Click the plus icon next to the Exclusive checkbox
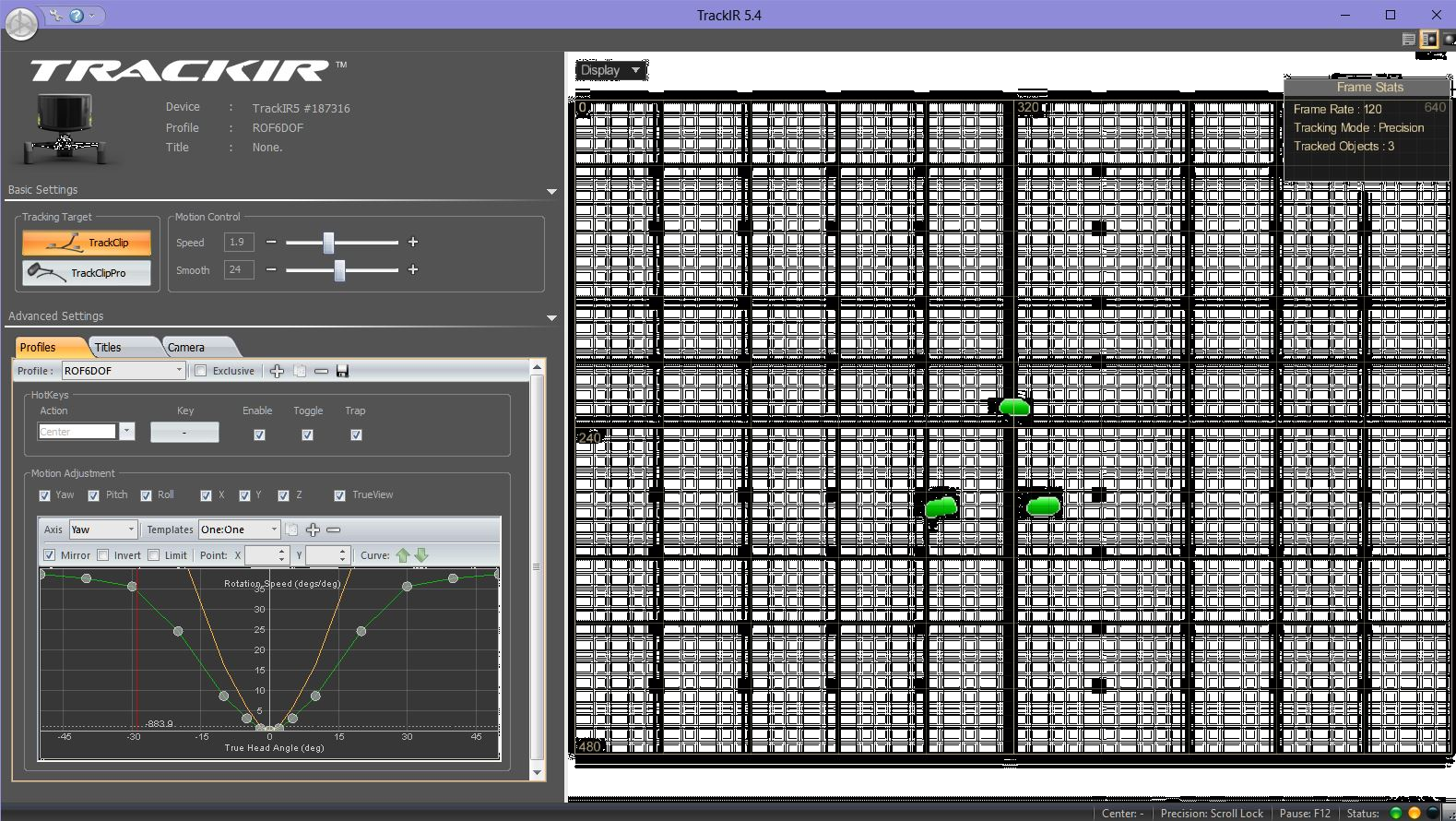 coord(277,371)
